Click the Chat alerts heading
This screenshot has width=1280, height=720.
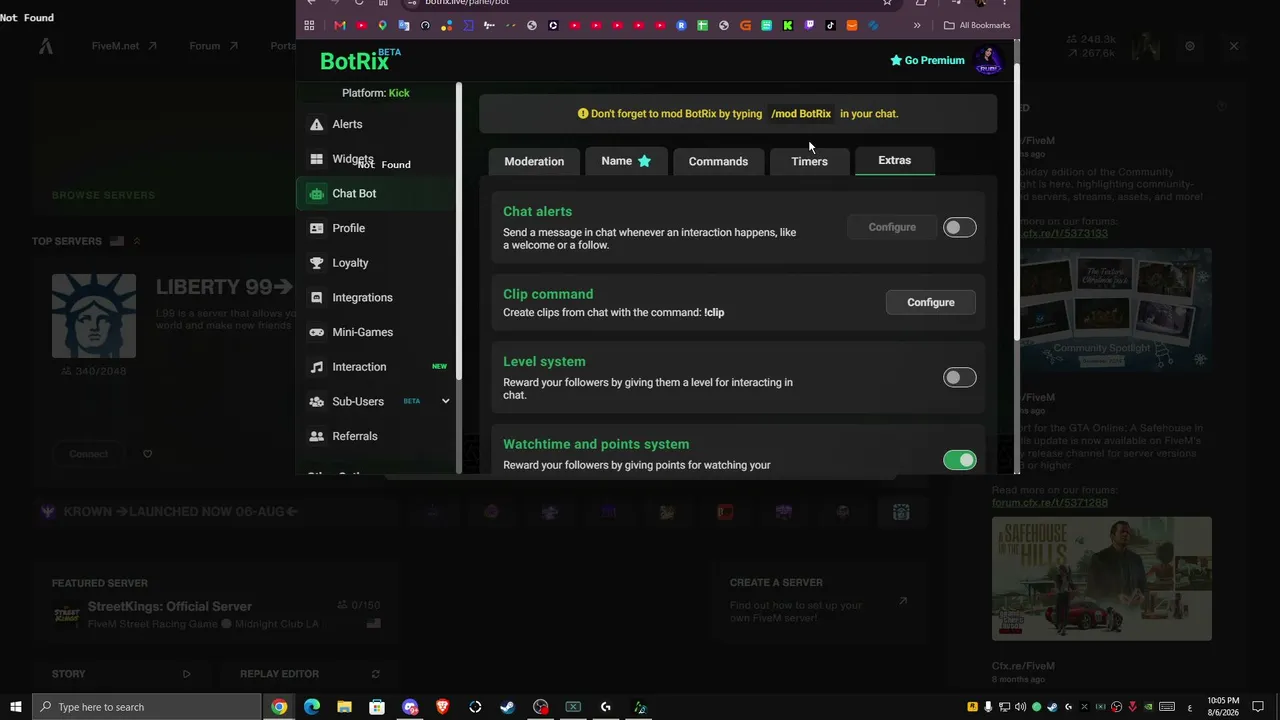537,211
